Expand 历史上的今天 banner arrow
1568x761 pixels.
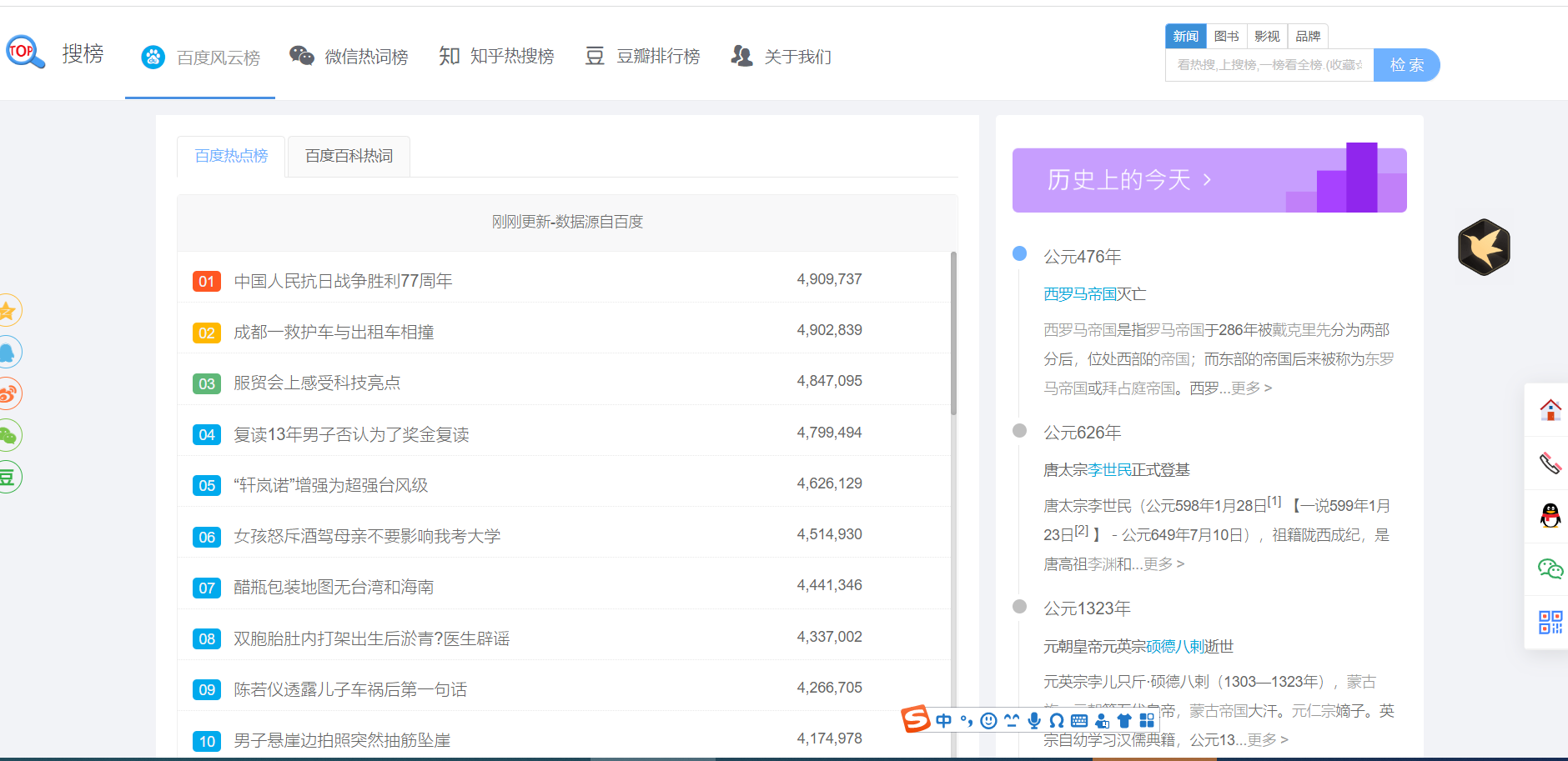coord(1207,180)
